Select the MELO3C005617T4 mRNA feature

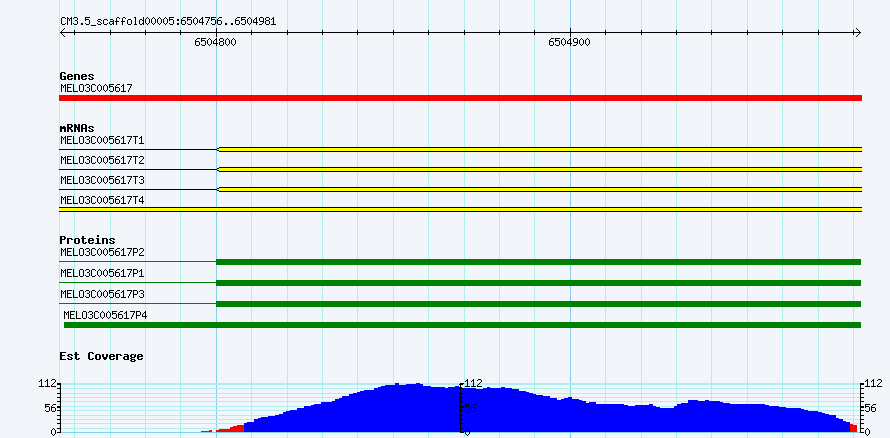(x=460, y=209)
